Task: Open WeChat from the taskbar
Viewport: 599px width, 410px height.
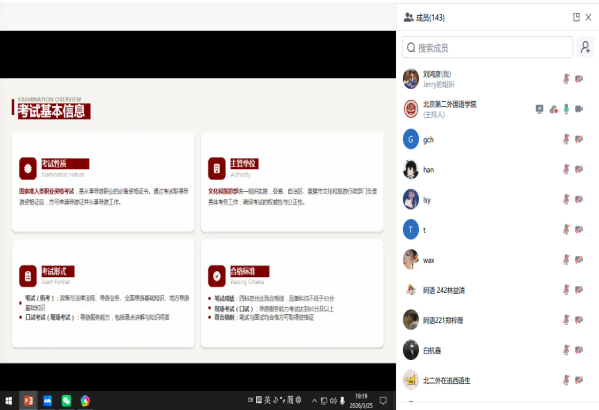Action: click(66, 400)
